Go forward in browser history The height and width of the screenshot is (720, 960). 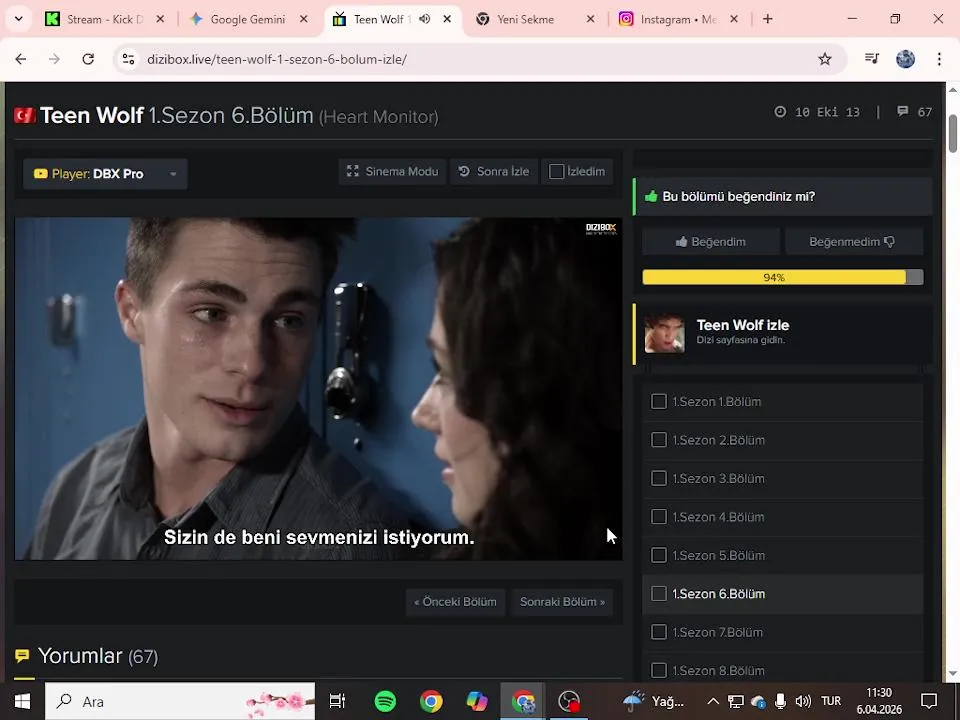(x=54, y=59)
